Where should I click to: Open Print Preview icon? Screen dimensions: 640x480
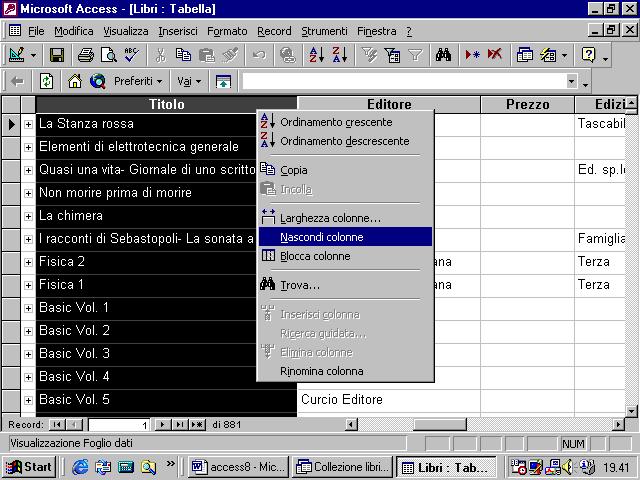109,55
